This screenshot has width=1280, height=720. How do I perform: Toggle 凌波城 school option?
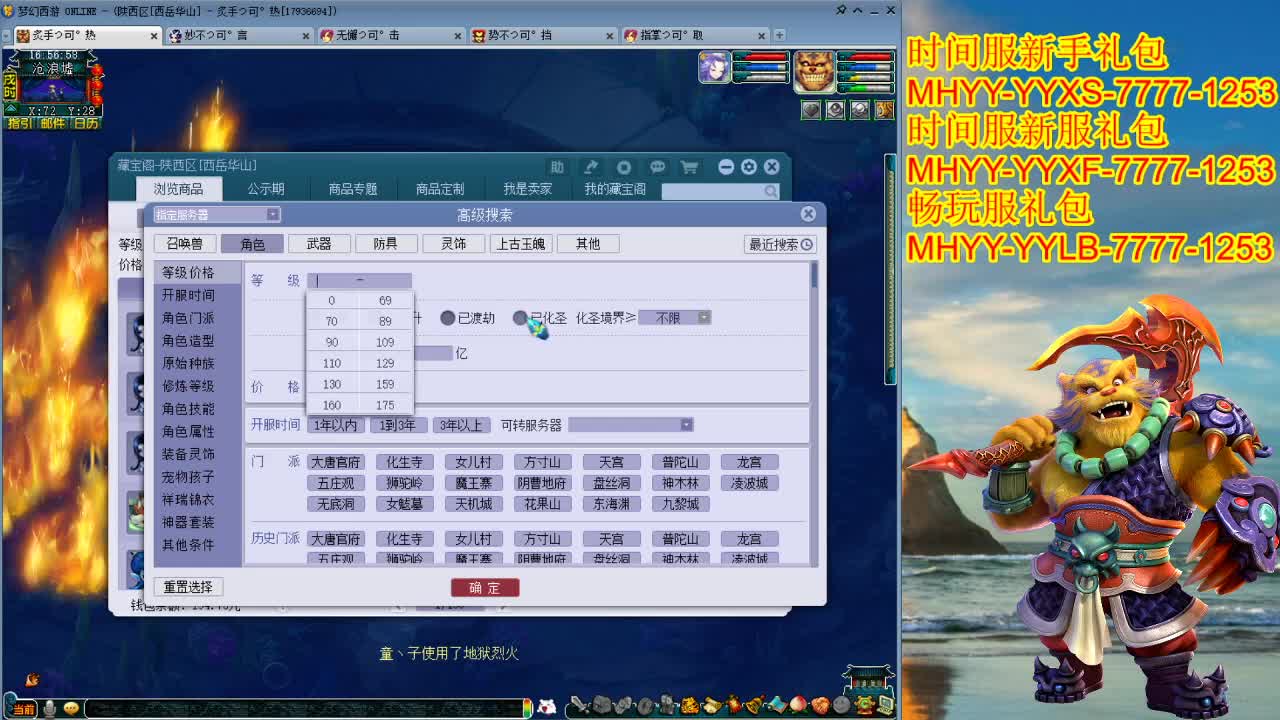click(x=749, y=483)
